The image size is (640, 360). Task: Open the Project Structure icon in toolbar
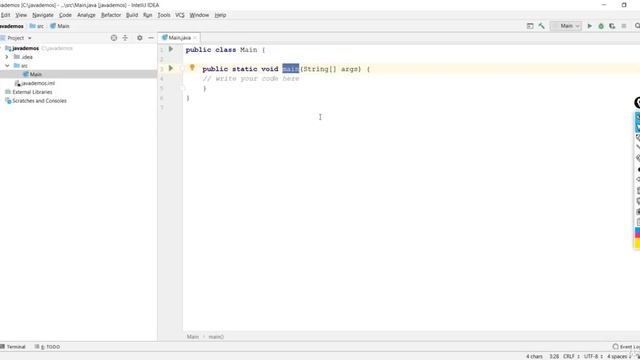pyautogui.click(x=530, y=26)
